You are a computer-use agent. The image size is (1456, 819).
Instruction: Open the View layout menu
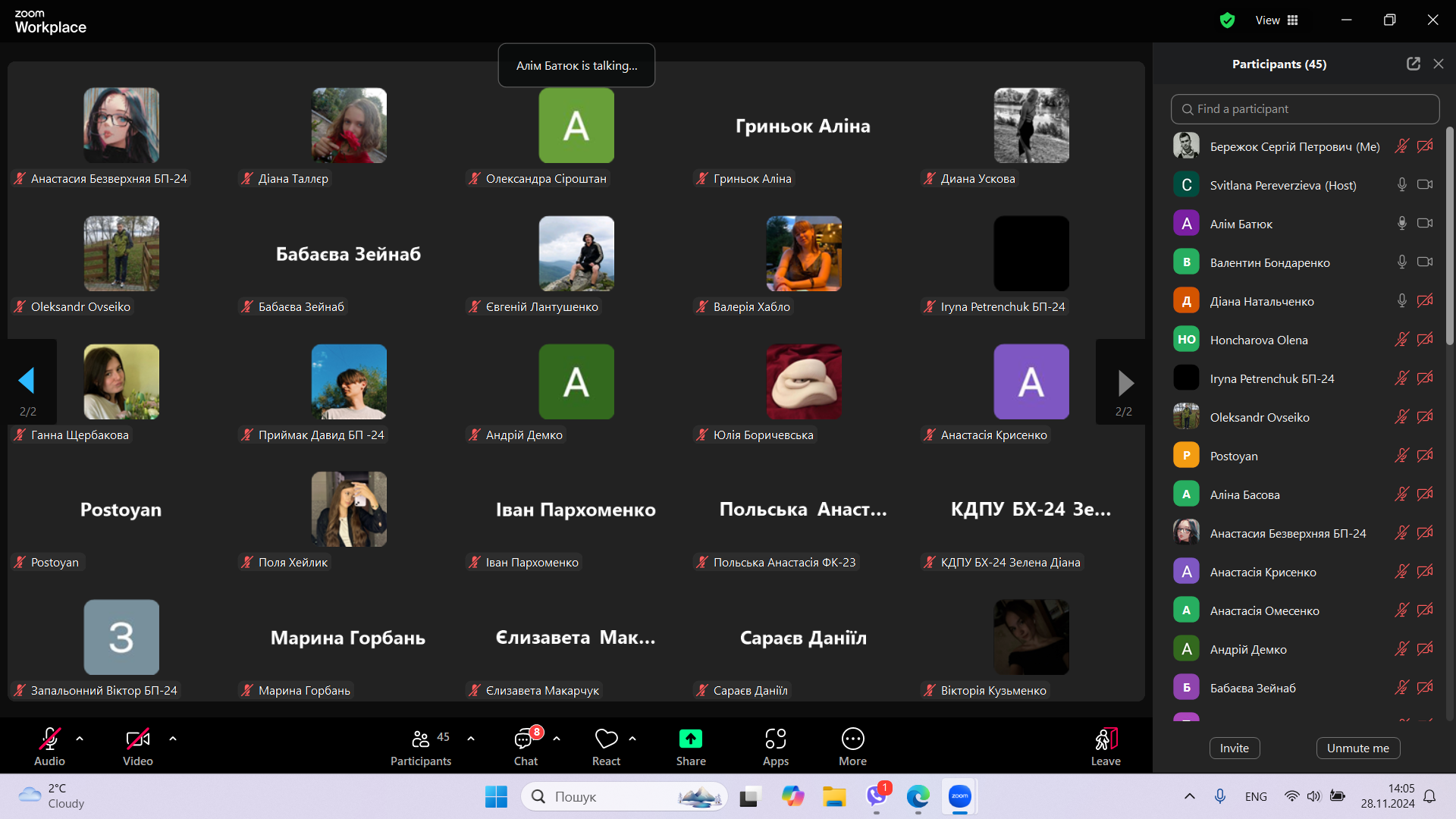coord(1277,20)
